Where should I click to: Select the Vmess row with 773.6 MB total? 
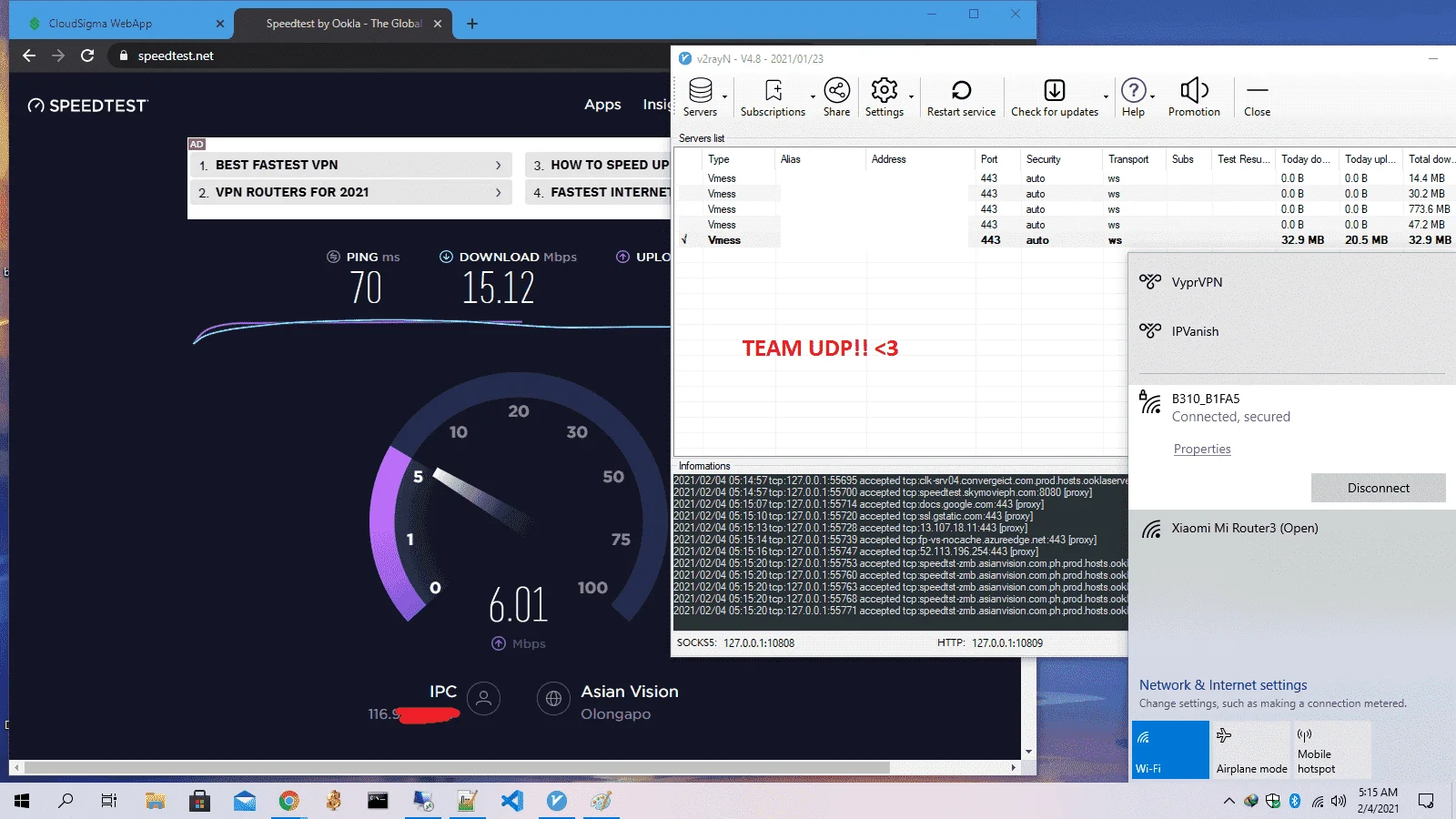point(1065,209)
